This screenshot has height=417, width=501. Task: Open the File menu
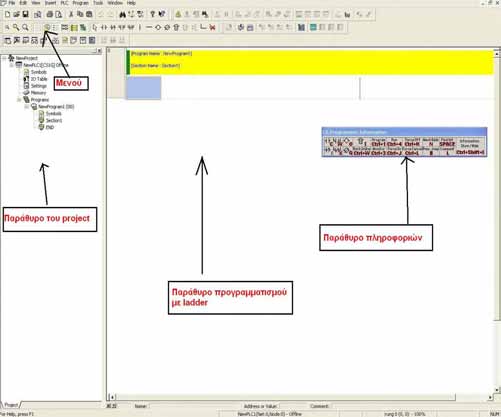point(12,3)
